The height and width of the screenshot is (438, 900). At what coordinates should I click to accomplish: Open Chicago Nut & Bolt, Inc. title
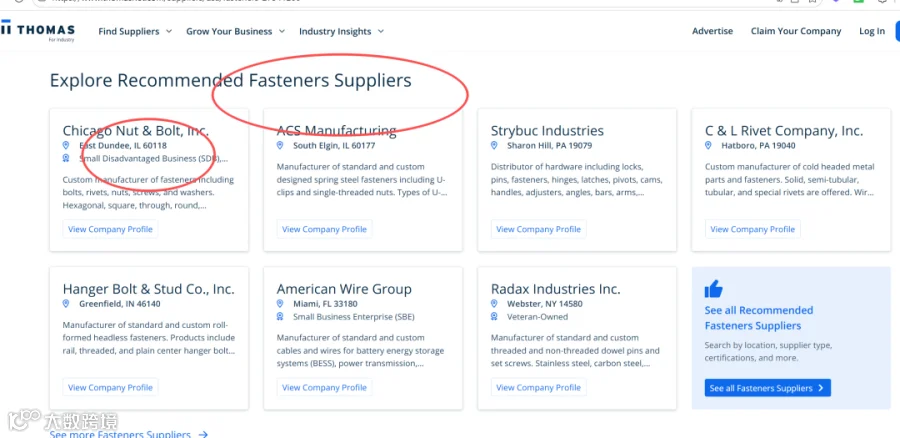[135, 131]
